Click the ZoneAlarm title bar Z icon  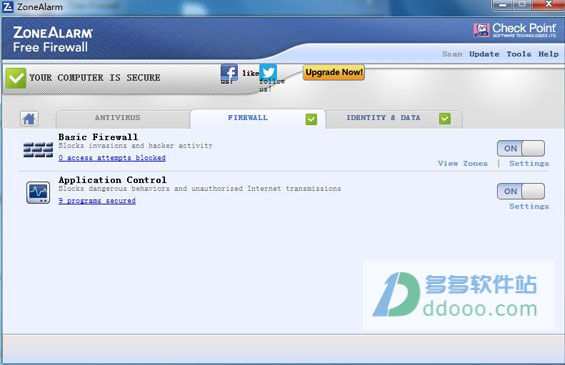click(8, 7)
